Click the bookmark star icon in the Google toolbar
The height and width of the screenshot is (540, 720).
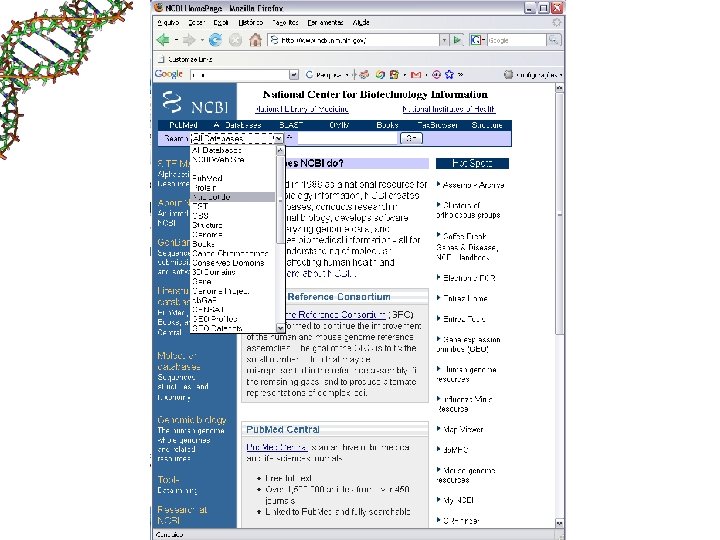point(449,74)
